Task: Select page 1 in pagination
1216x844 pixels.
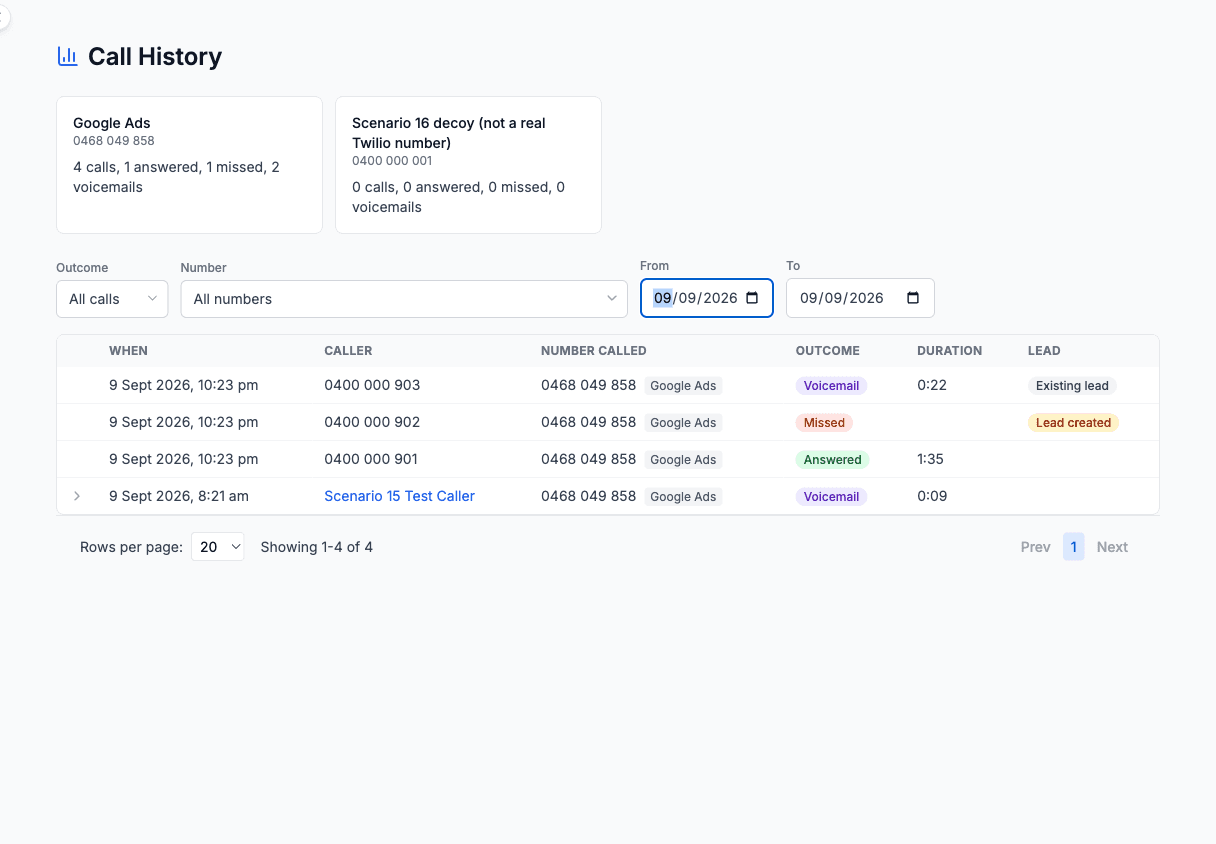Action: tap(1073, 547)
